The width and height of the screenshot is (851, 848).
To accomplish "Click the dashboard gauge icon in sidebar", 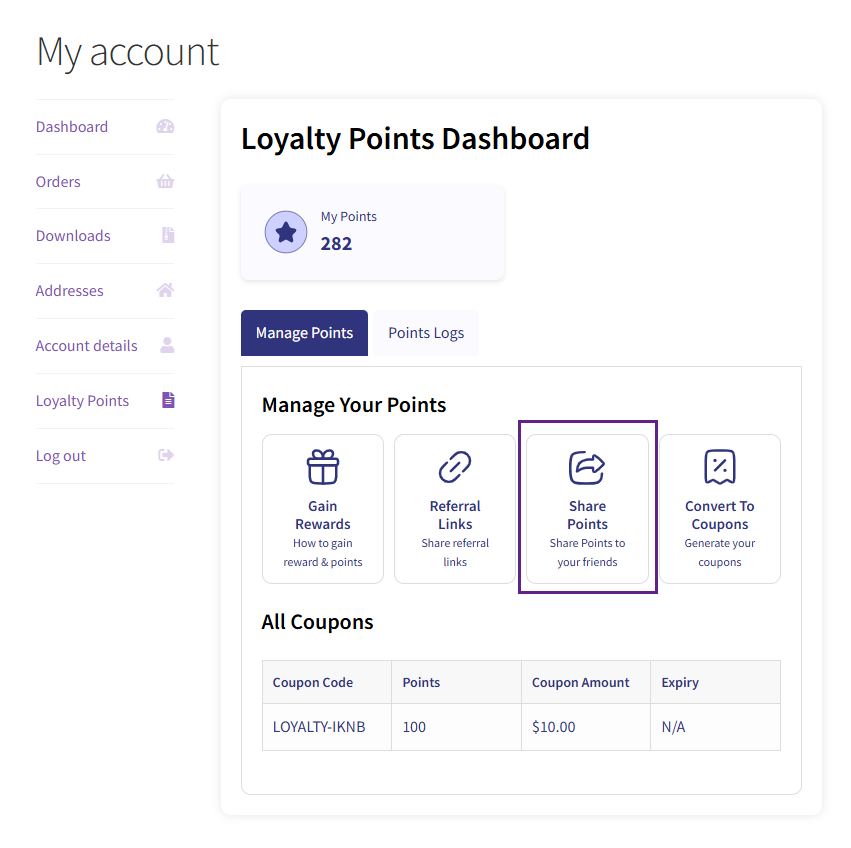I will [166, 127].
